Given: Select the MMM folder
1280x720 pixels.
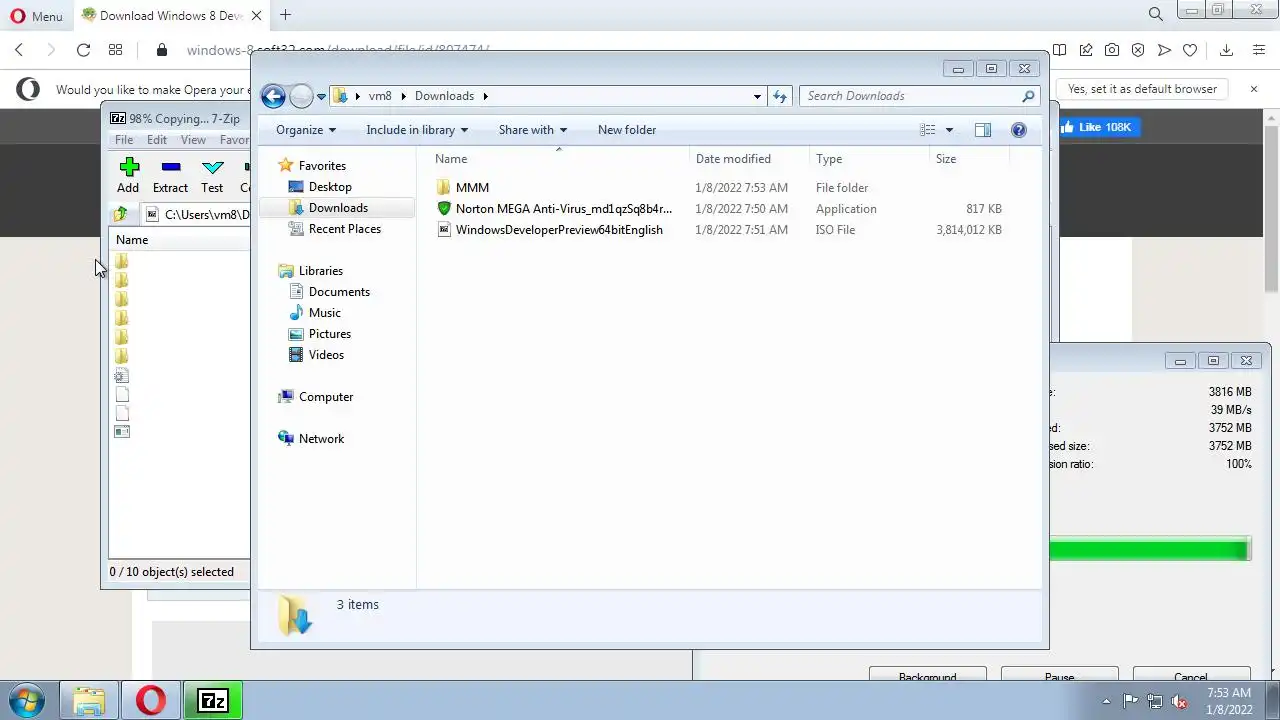Looking at the screenshot, I should pyautogui.click(x=472, y=188).
